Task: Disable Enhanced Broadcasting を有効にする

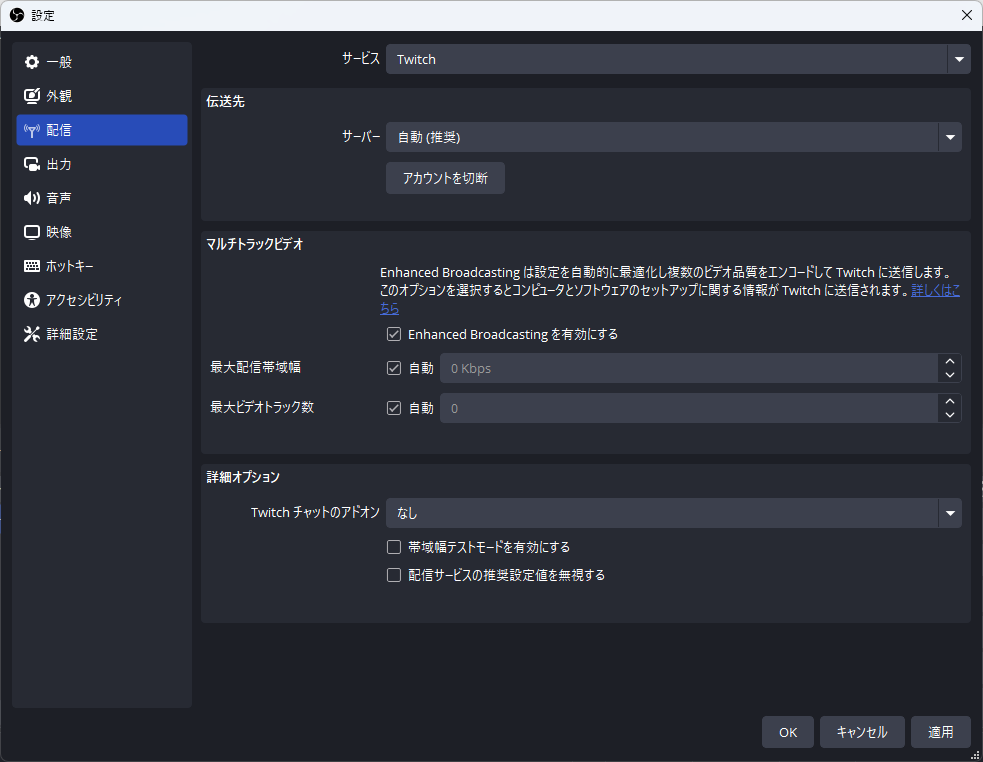Action: coord(393,334)
